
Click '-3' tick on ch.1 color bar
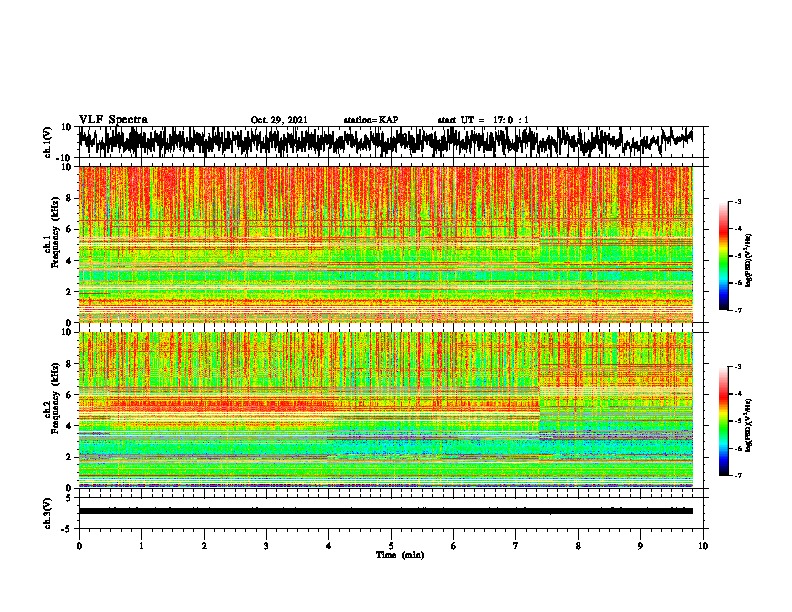(738, 202)
